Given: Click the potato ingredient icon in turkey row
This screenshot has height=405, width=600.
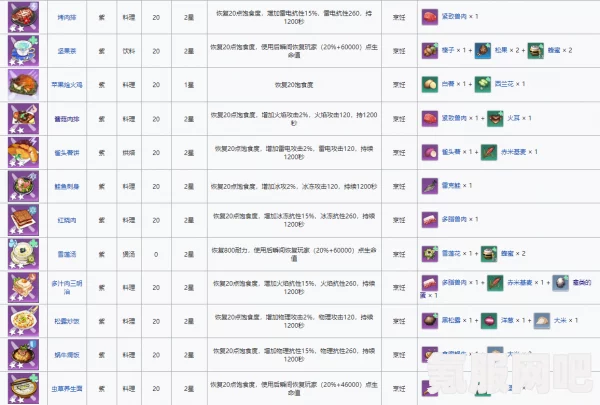Looking at the screenshot, I should pyautogui.click(x=430, y=84).
